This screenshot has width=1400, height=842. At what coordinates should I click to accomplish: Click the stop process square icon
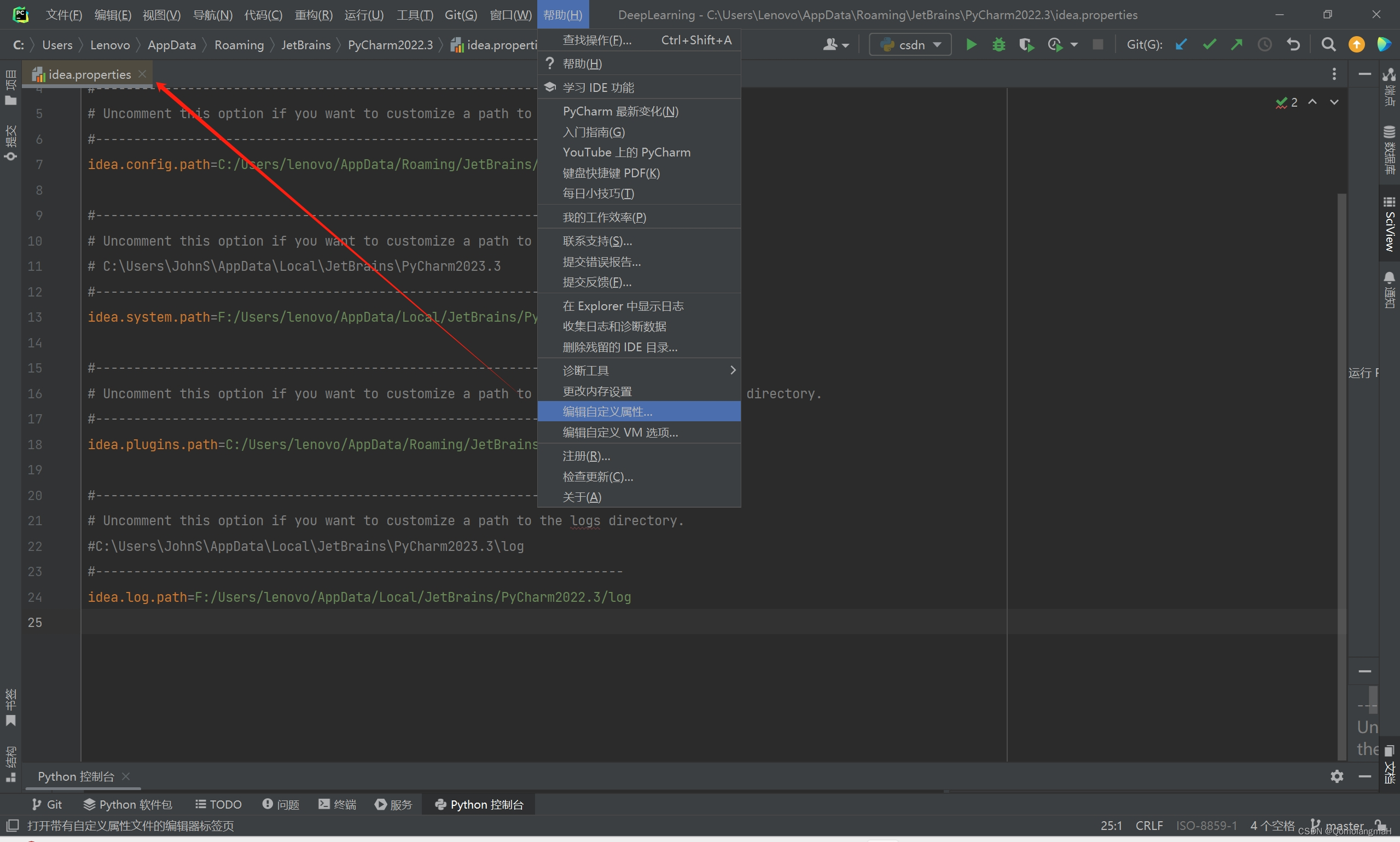tap(1097, 44)
